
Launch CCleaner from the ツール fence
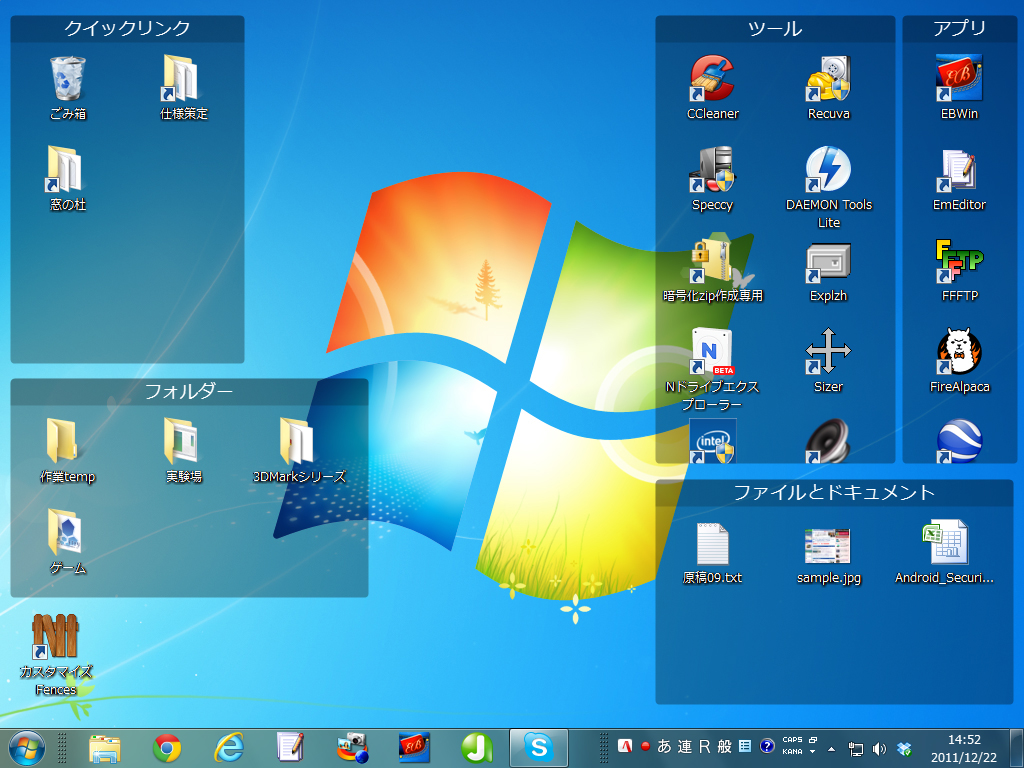tap(712, 87)
